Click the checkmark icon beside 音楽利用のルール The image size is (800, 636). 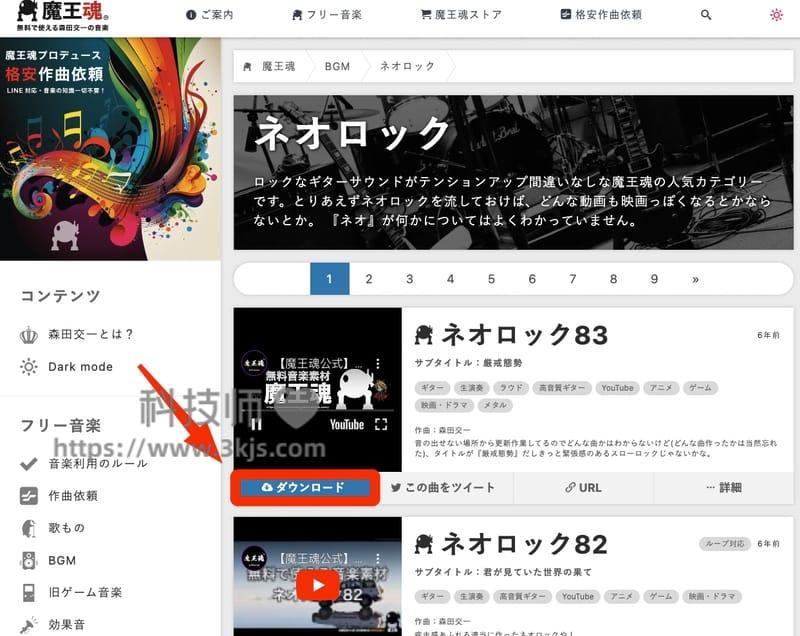(x=29, y=463)
